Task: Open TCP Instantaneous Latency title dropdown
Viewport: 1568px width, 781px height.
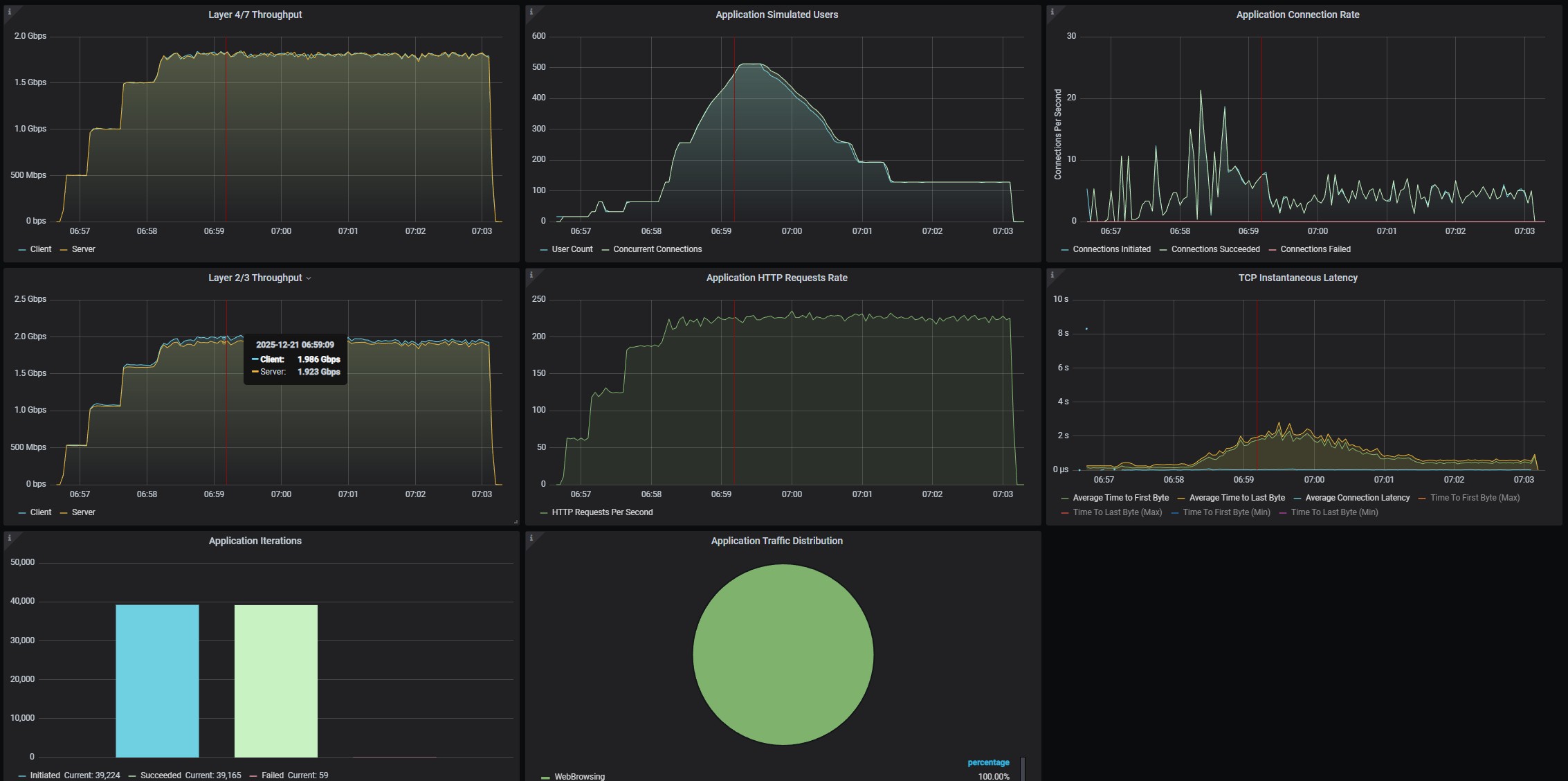Action: pos(1297,278)
